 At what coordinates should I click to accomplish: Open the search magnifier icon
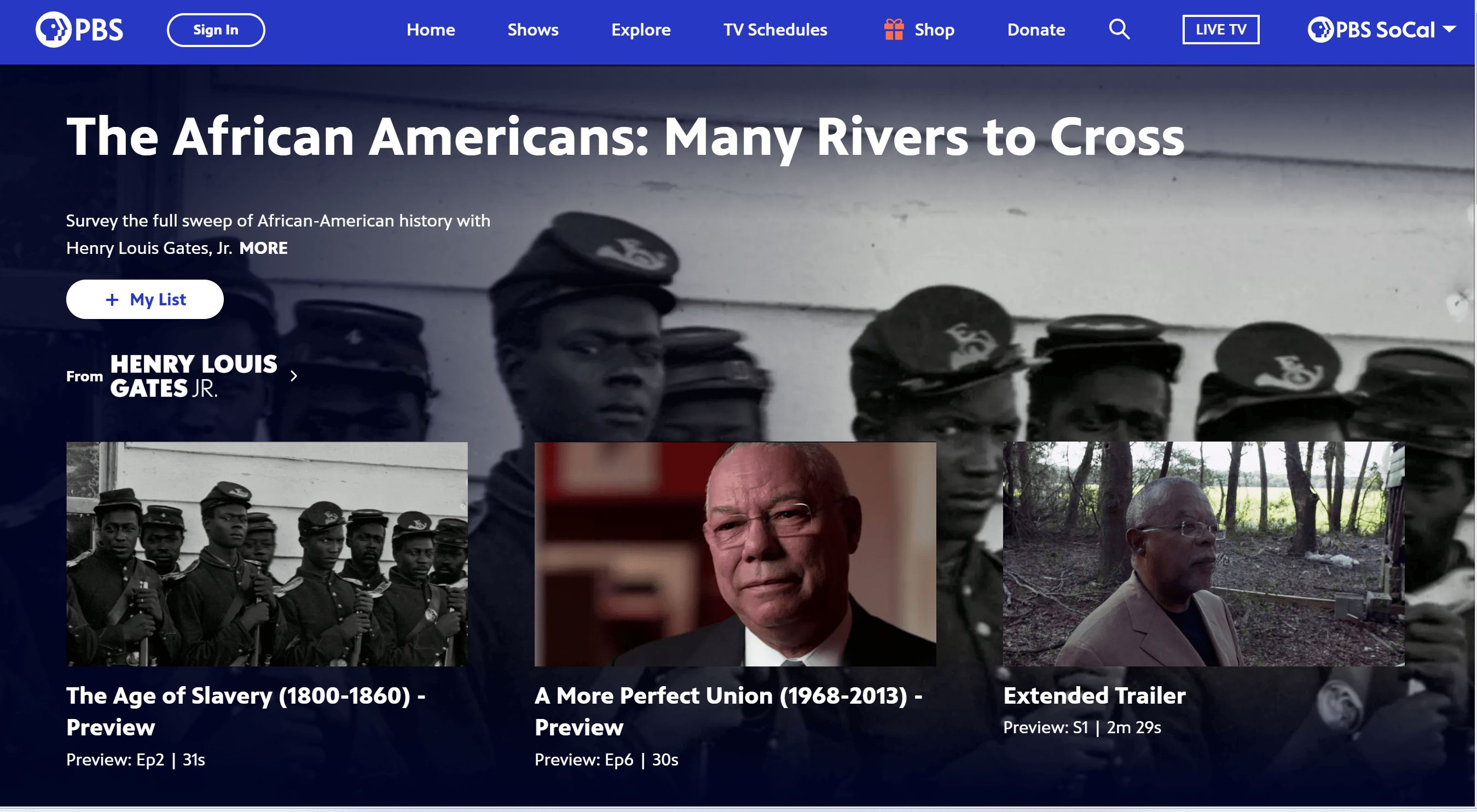click(x=1119, y=29)
